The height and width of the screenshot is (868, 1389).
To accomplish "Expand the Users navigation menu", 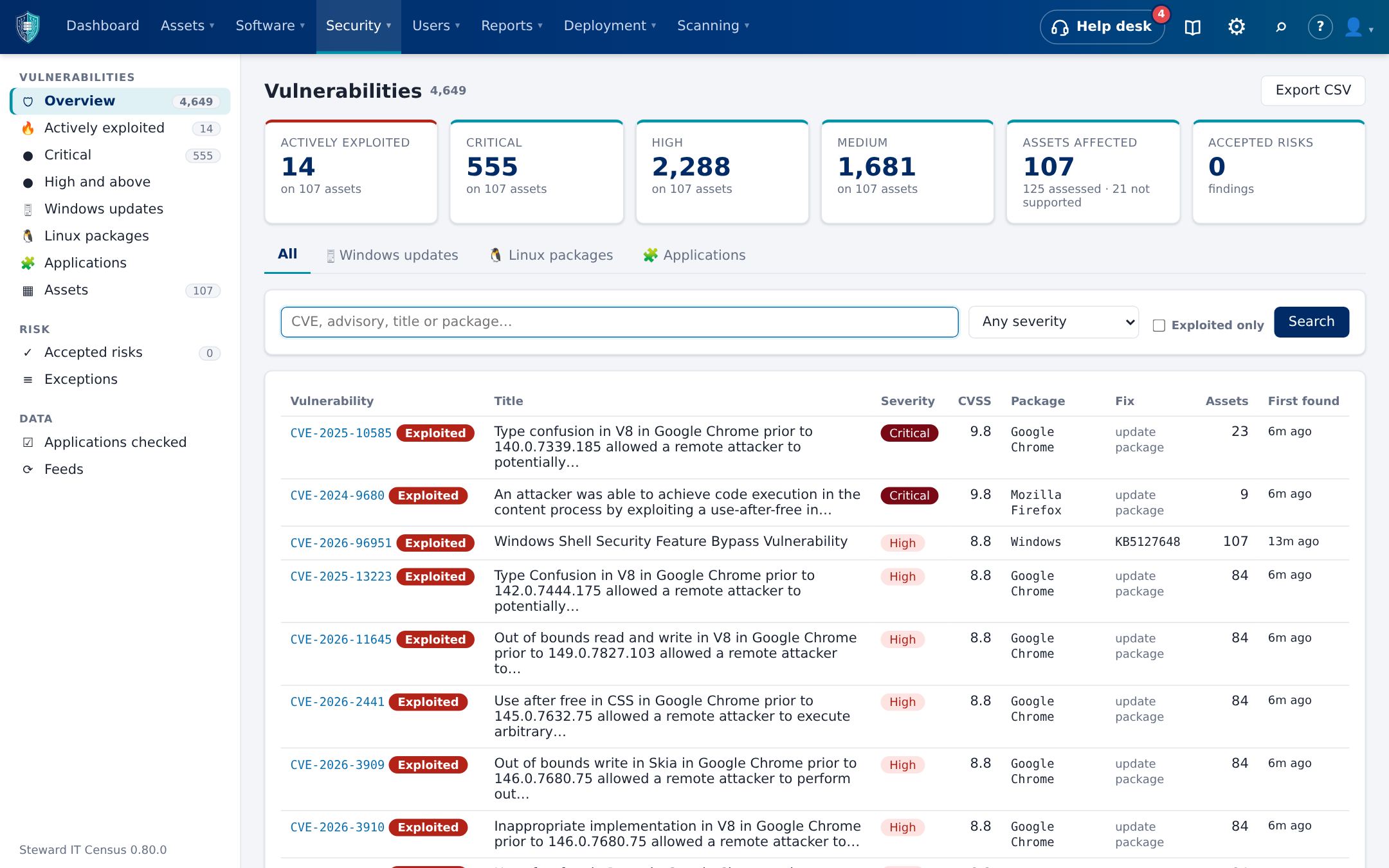I will click(436, 26).
